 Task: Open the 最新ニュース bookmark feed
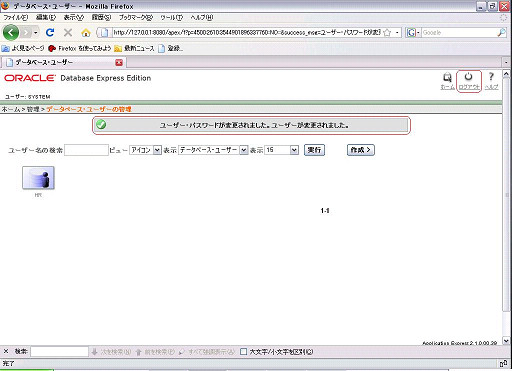click(x=134, y=48)
